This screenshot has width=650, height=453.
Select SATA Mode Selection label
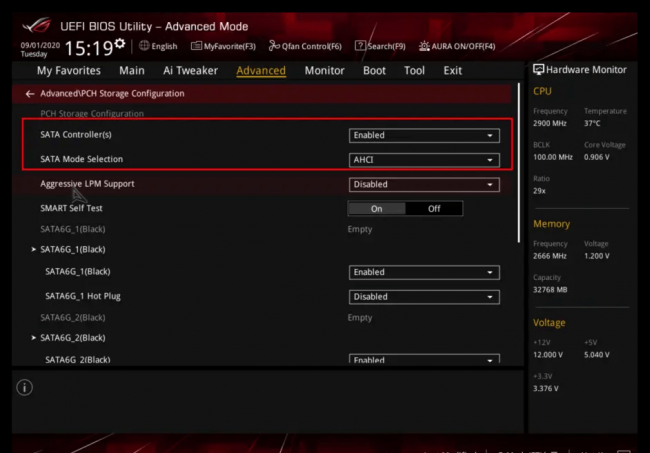[x=81, y=159]
